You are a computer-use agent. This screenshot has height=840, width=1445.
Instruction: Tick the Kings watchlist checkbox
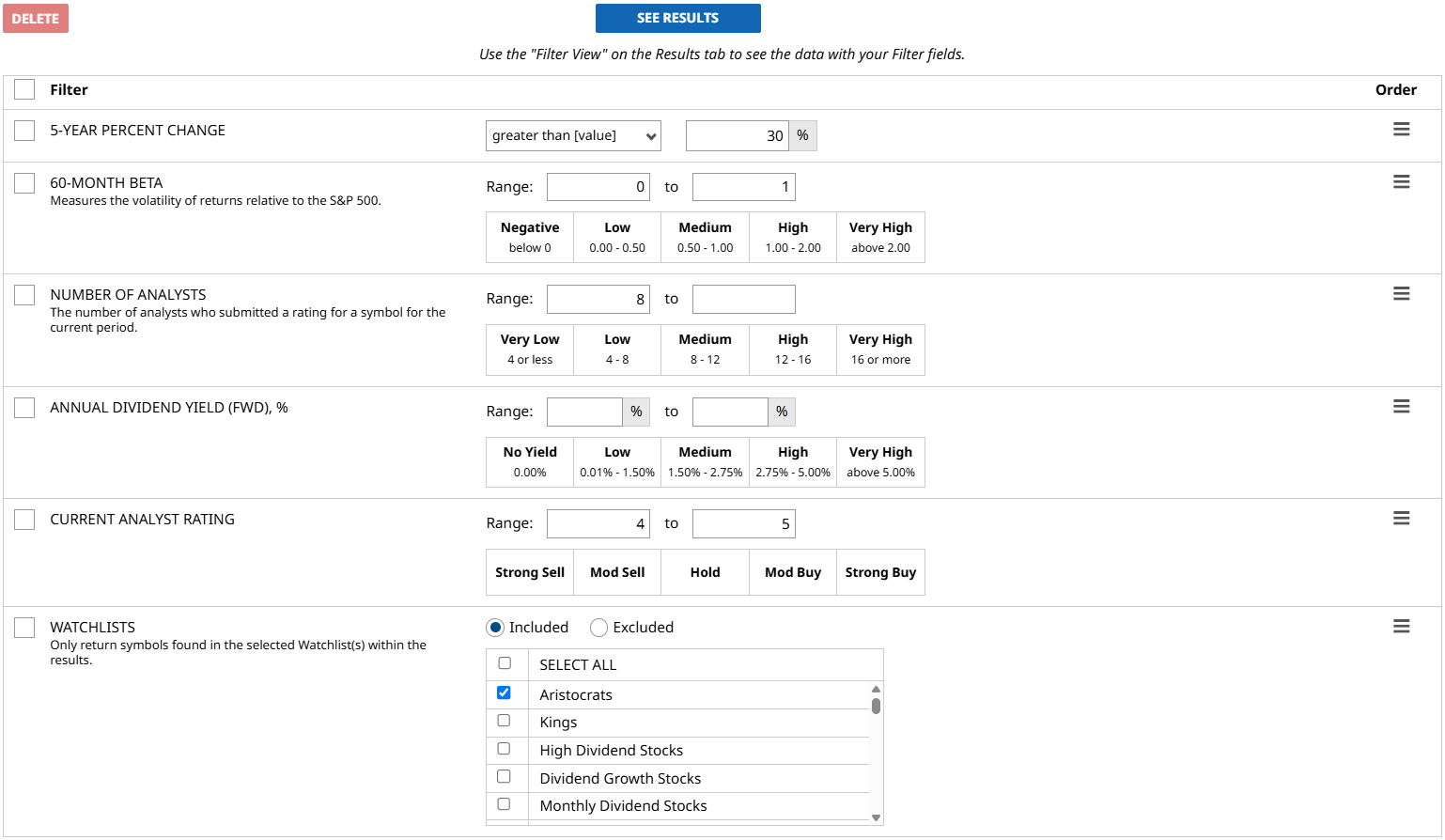[505, 721]
